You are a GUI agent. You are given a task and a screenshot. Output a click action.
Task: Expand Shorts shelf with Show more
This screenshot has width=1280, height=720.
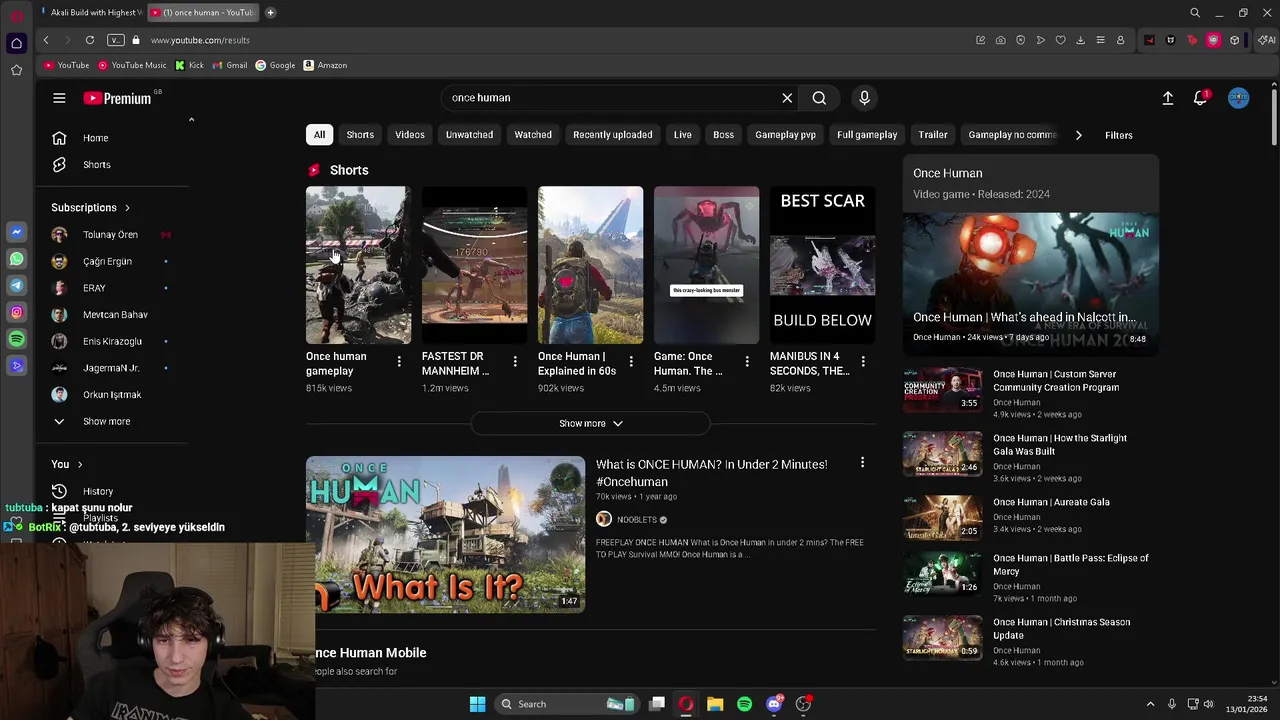tap(590, 424)
